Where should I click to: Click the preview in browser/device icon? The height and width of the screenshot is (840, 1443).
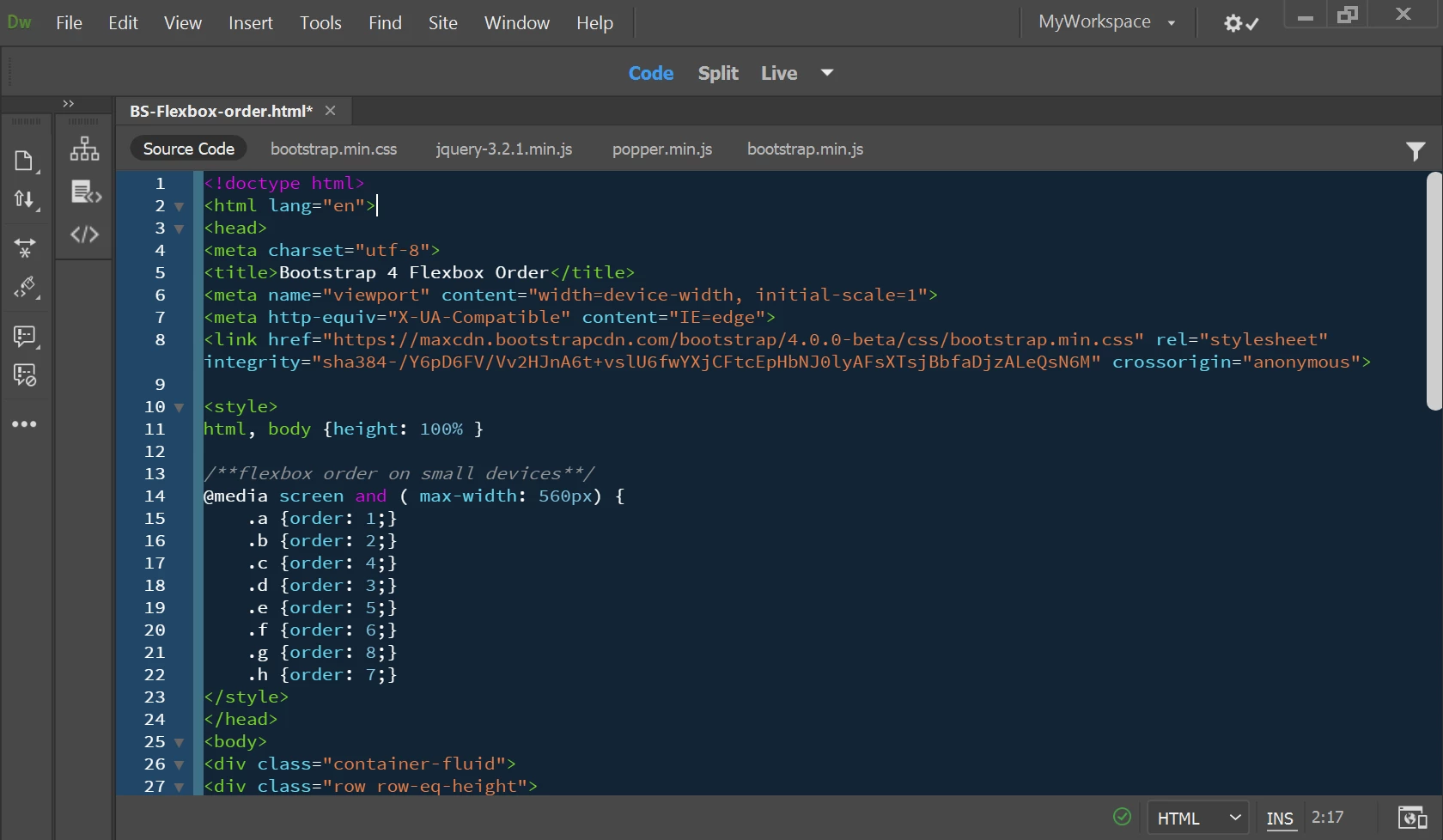[1412, 818]
